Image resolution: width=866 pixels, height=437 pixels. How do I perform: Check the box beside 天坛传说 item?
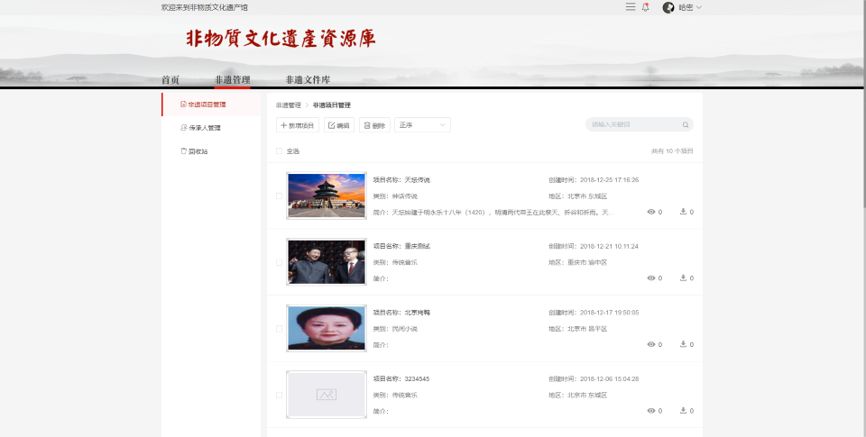click(x=279, y=196)
